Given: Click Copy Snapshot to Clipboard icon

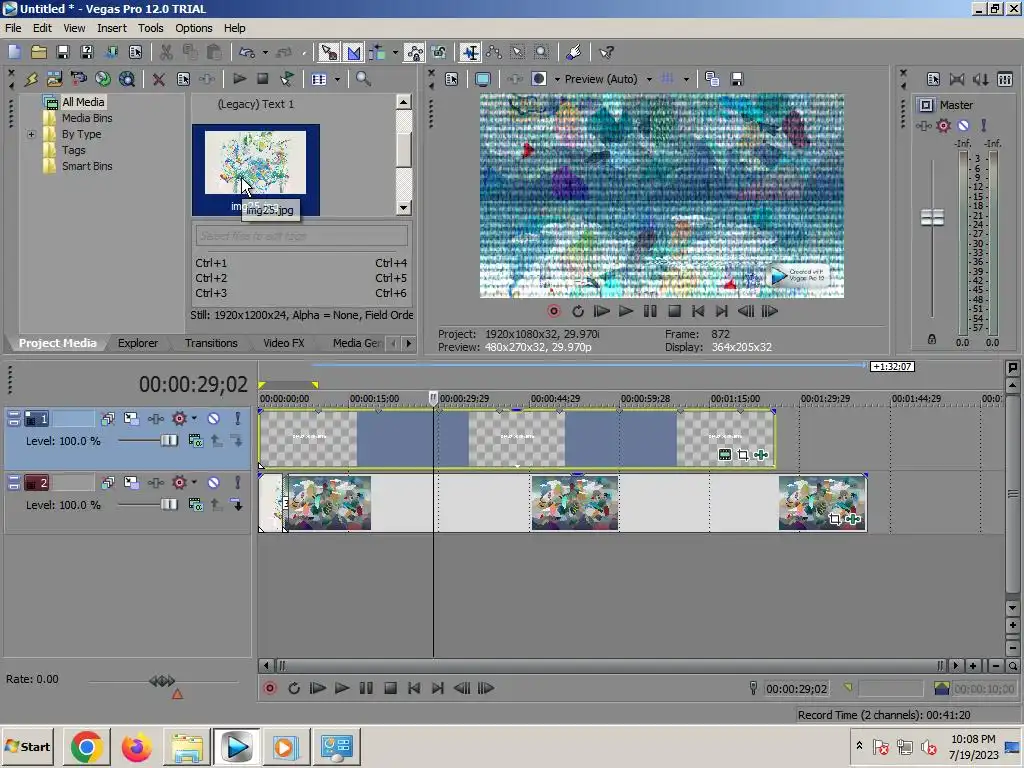Looking at the screenshot, I should tap(712, 79).
